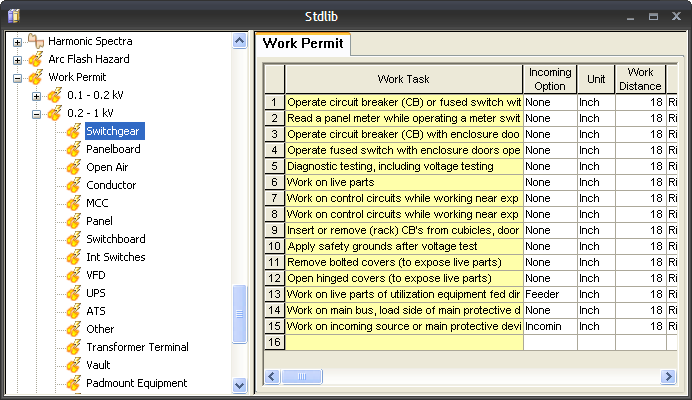
Task: Click the table's horizontal scroll left arrow
Action: [272, 377]
